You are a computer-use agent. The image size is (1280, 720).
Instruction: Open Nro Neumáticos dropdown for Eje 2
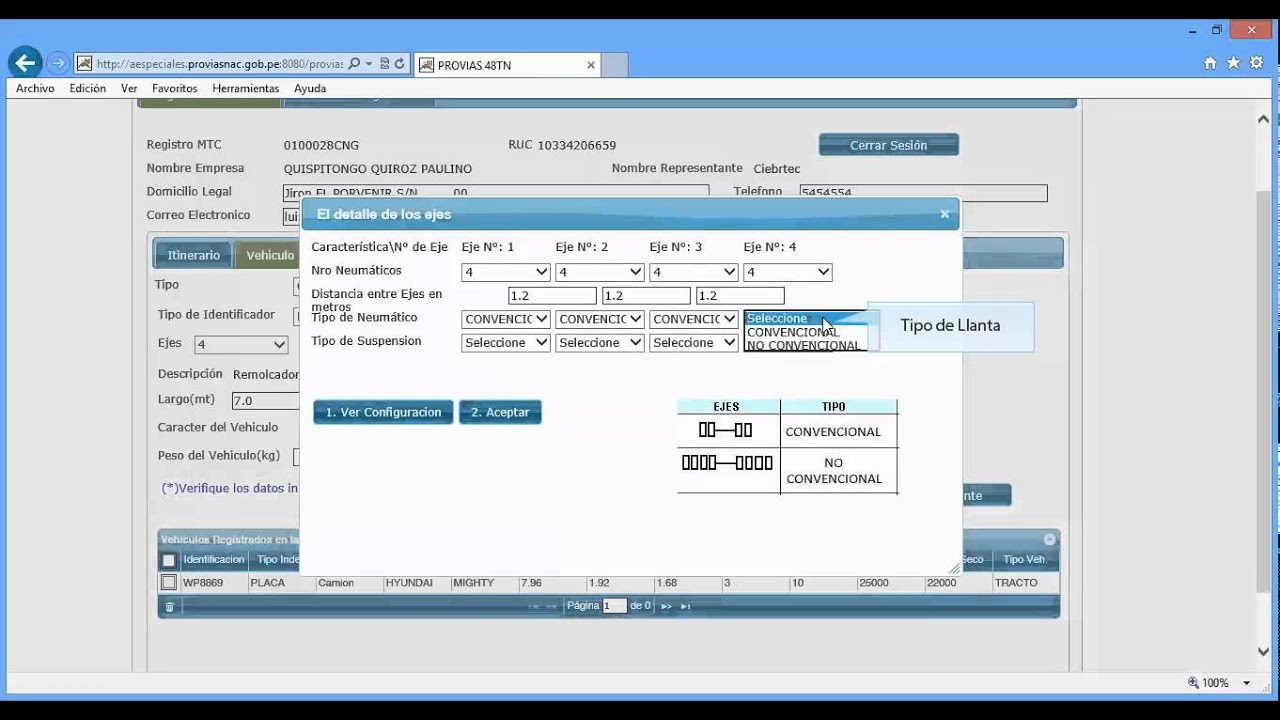tap(600, 272)
